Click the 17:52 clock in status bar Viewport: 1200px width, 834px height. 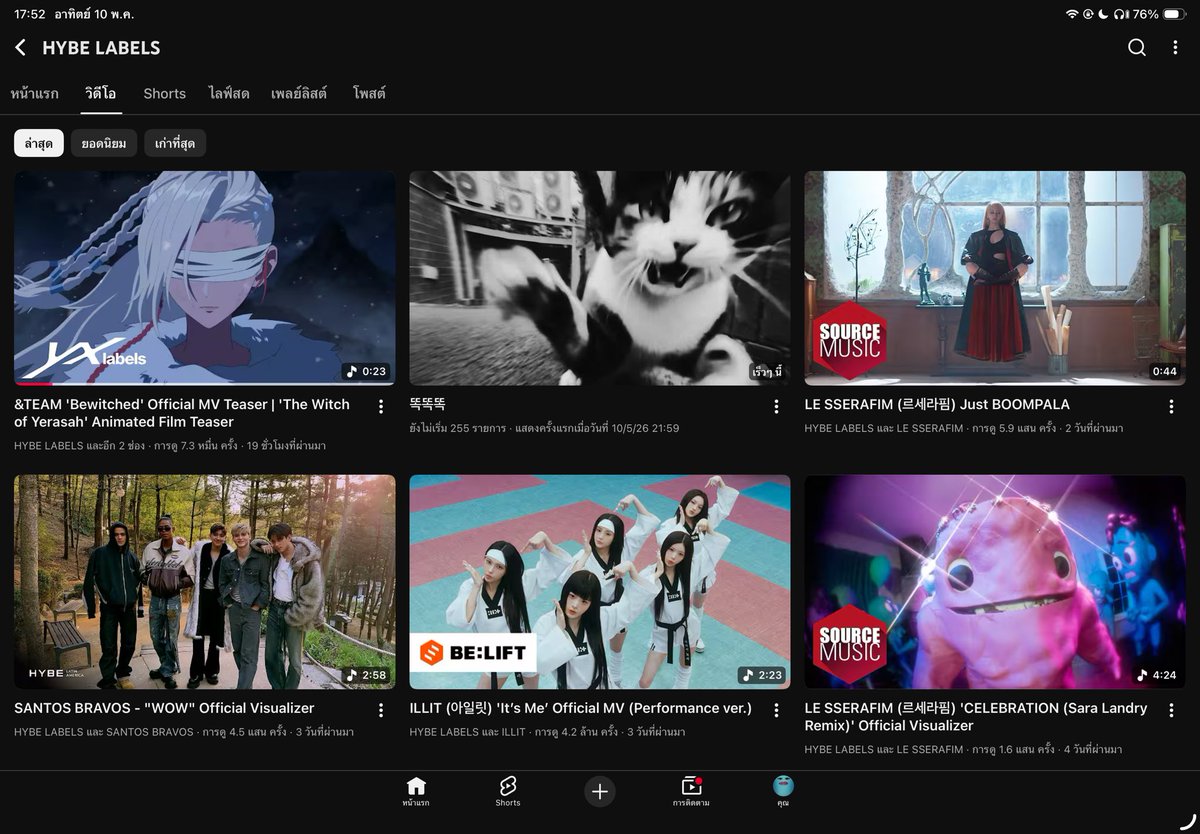point(30,14)
